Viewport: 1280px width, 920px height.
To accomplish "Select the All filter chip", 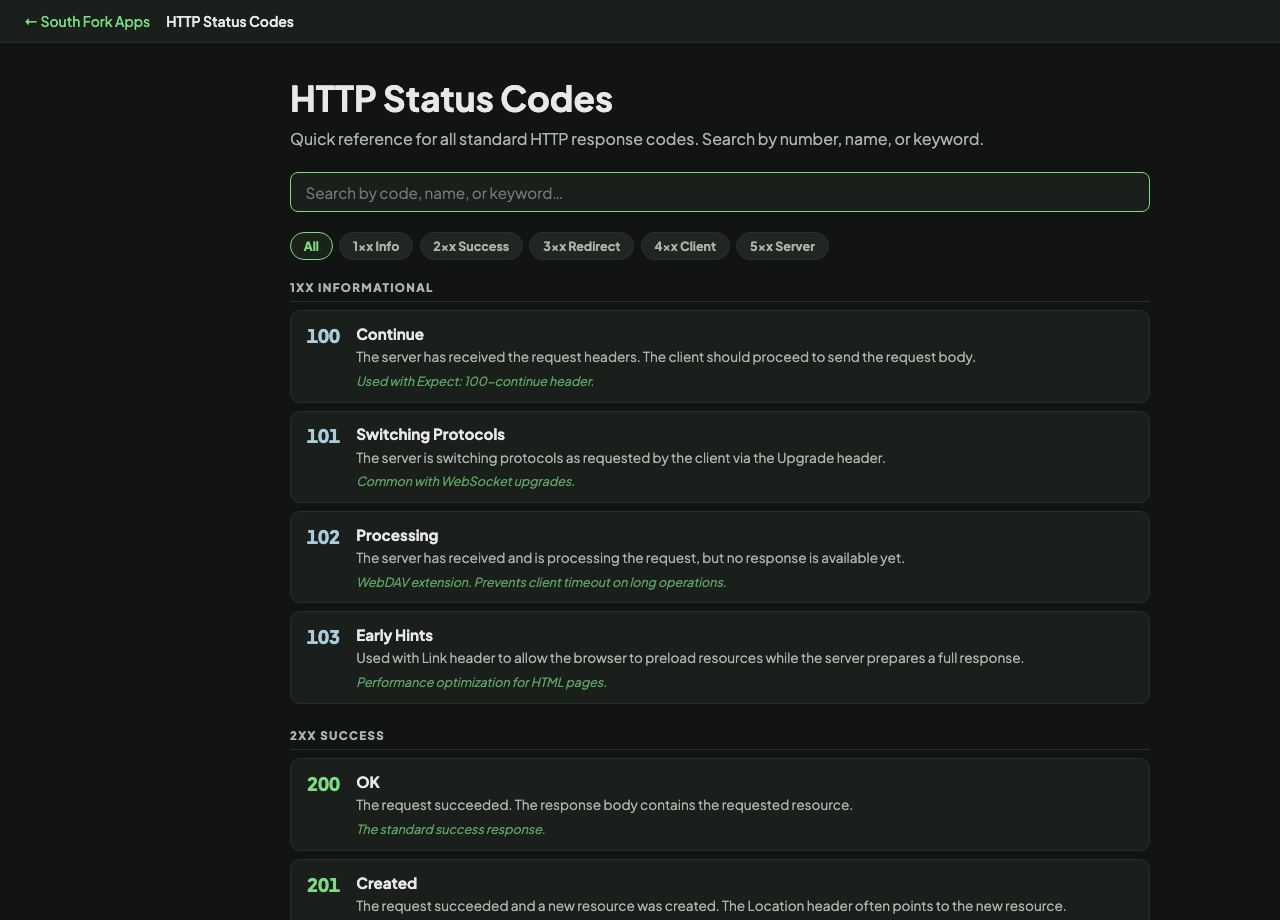I will [x=311, y=246].
